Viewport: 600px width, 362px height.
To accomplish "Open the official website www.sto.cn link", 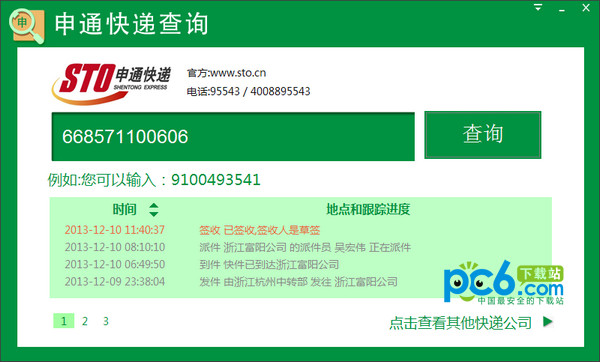I will (x=238, y=73).
